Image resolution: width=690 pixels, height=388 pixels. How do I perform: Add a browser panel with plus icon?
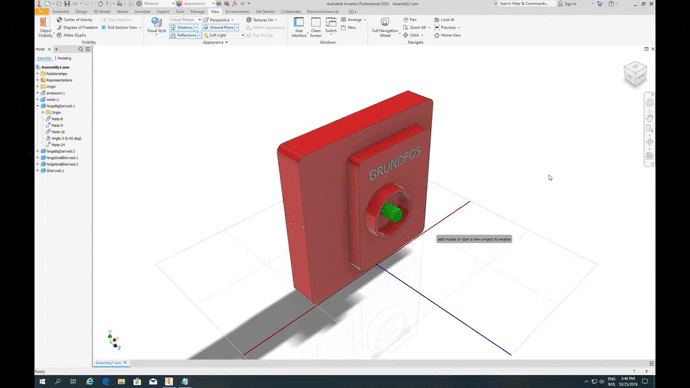pyautogui.click(x=56, y=49)
